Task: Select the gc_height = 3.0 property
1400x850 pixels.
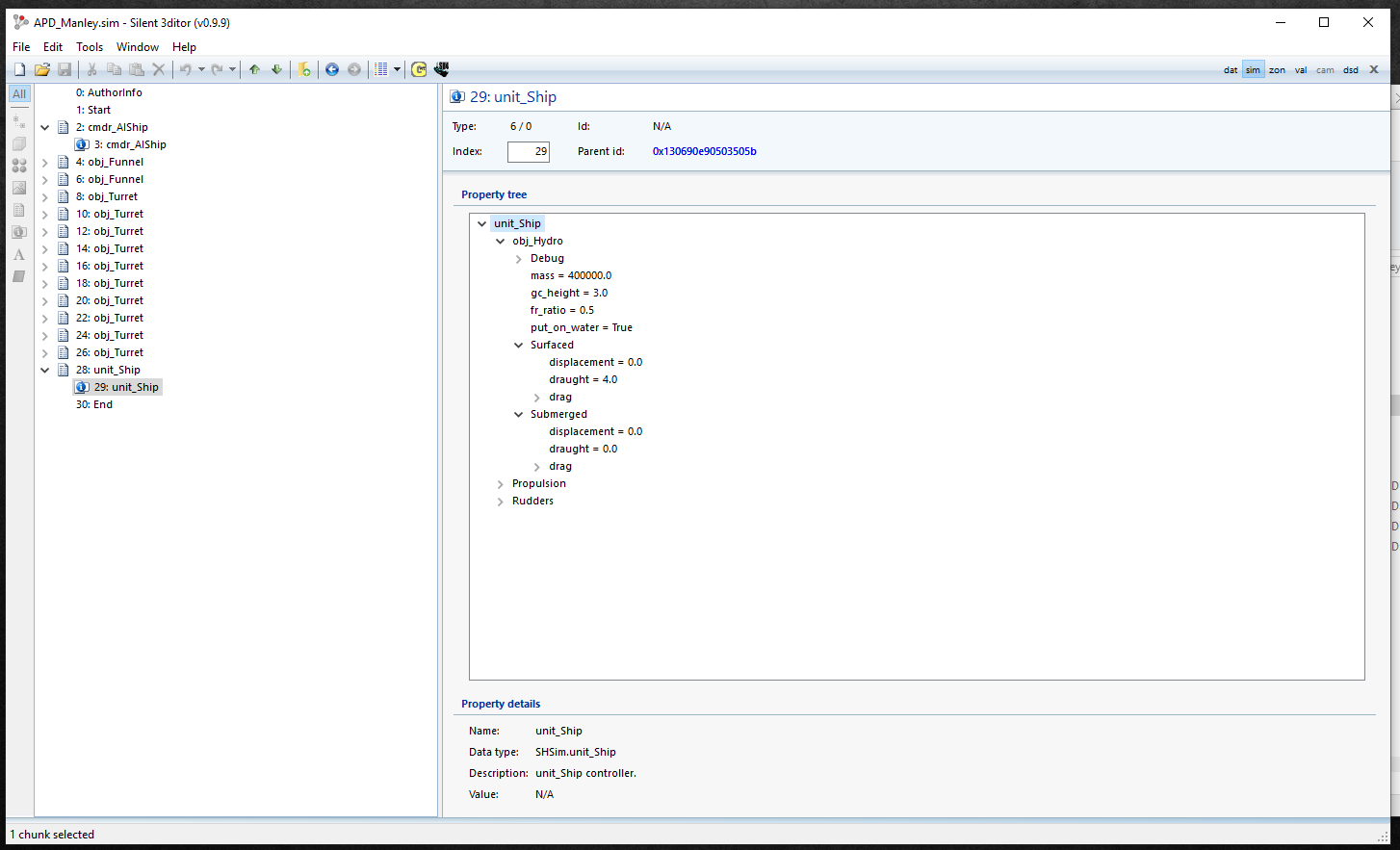Action: 569,293
